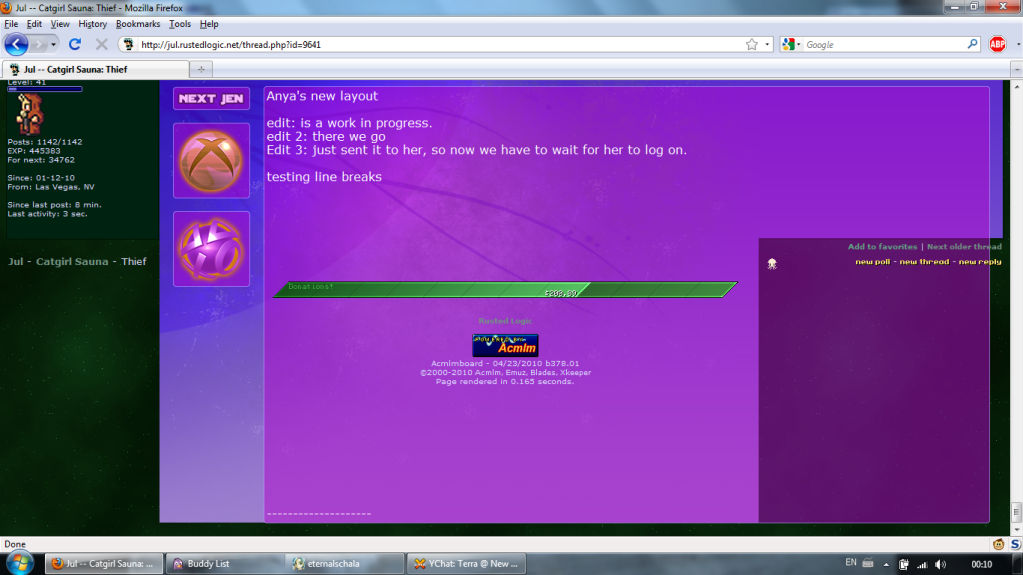Open the Adblock Plus ABP icon
1023x575 pixels.
997,45
